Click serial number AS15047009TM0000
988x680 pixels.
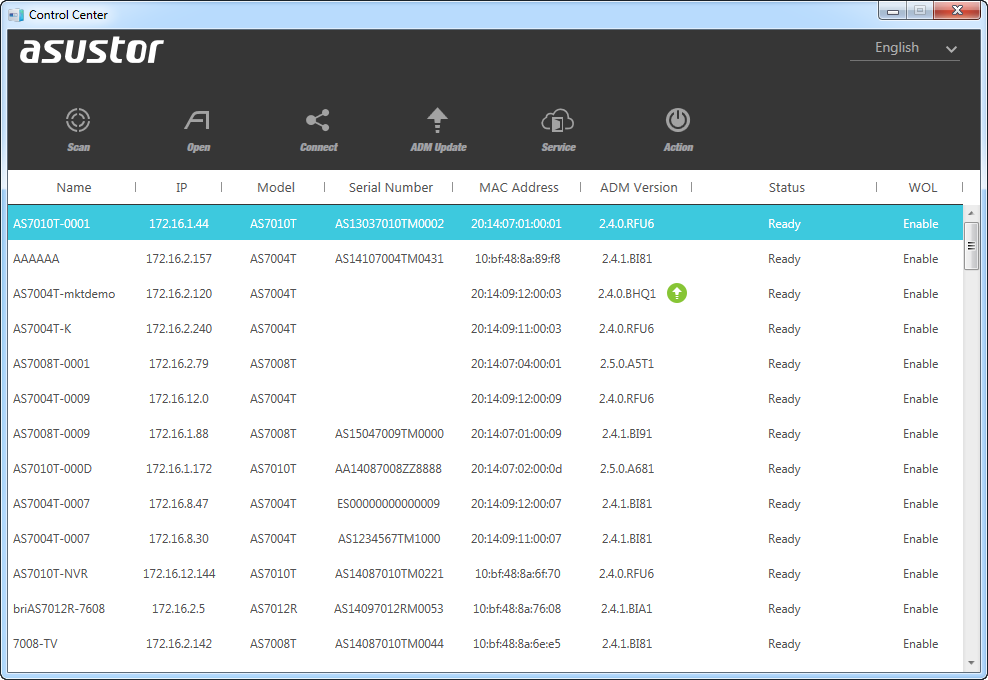[389, 434]
